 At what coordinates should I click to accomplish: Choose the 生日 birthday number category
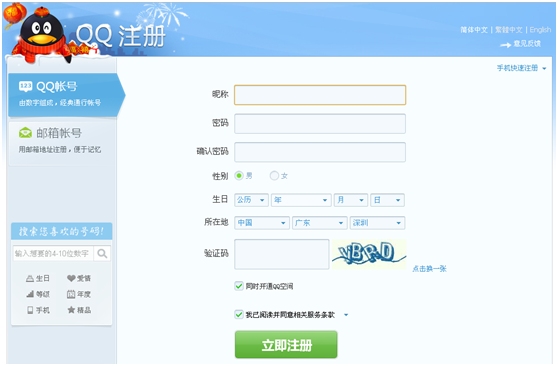(x=38, y=278)
